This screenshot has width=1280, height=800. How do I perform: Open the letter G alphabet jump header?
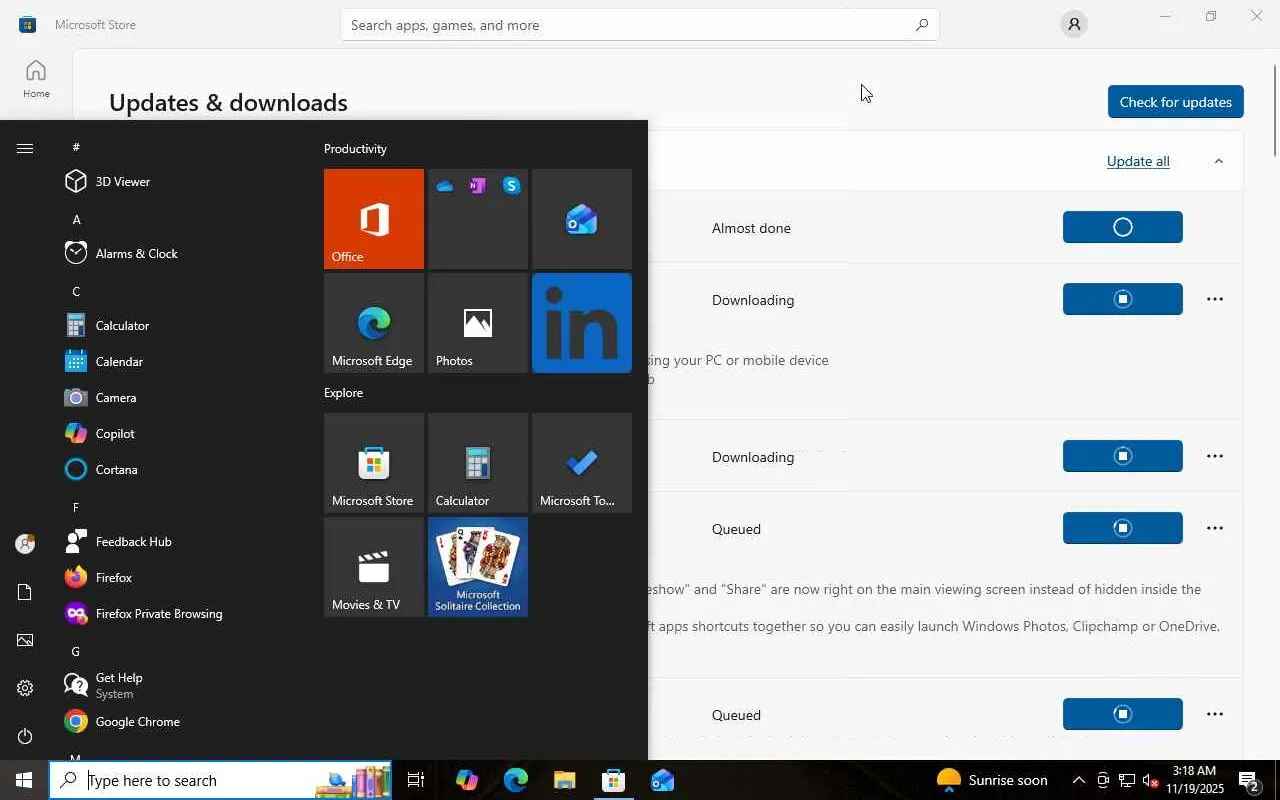coord(76,651)
